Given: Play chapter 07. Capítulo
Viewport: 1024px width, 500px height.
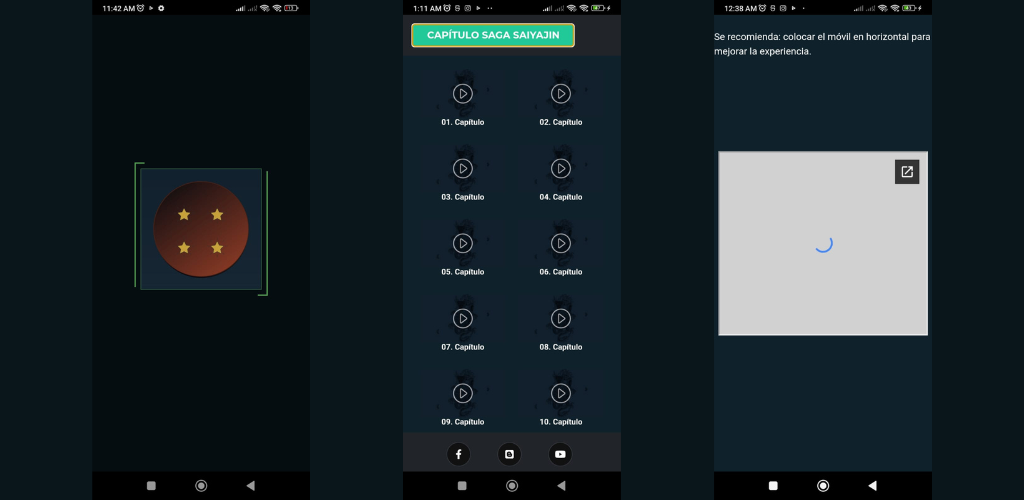Looking at the screenshot, I should coord(462,319).
